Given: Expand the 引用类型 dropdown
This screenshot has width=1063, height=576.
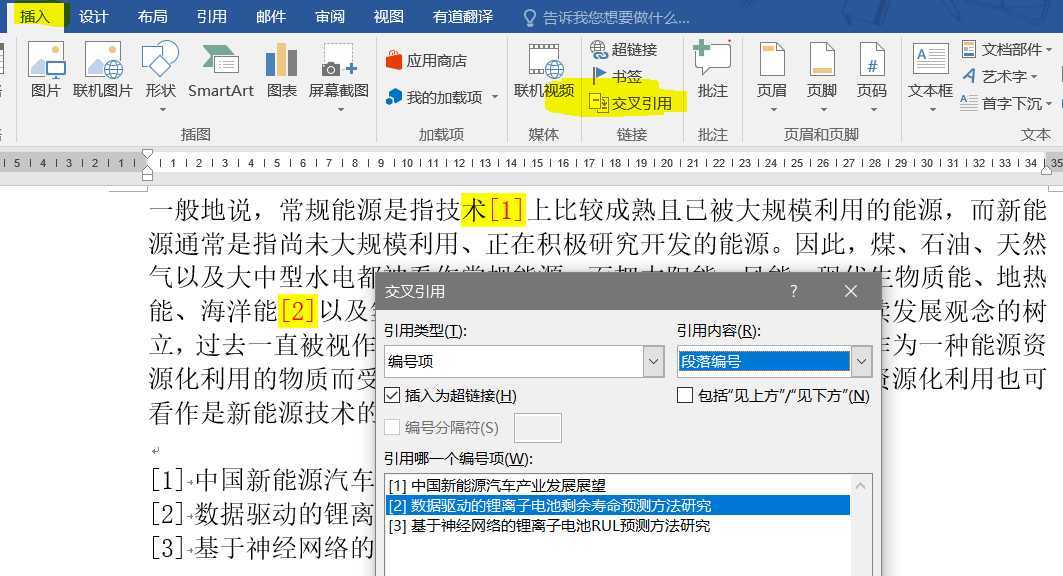Looking at the screenshot, I should click(653, 361).
